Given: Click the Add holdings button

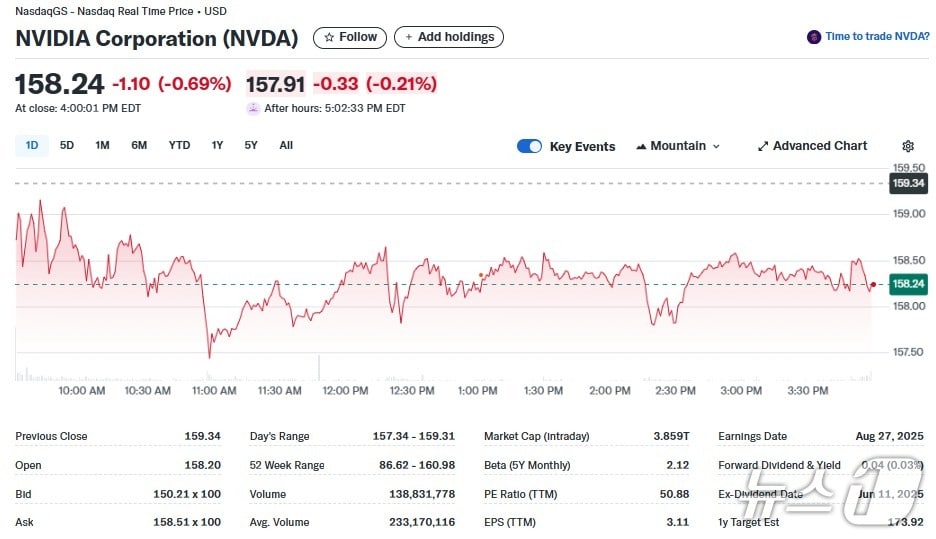Looking at the screenshot, I should 449,37.
